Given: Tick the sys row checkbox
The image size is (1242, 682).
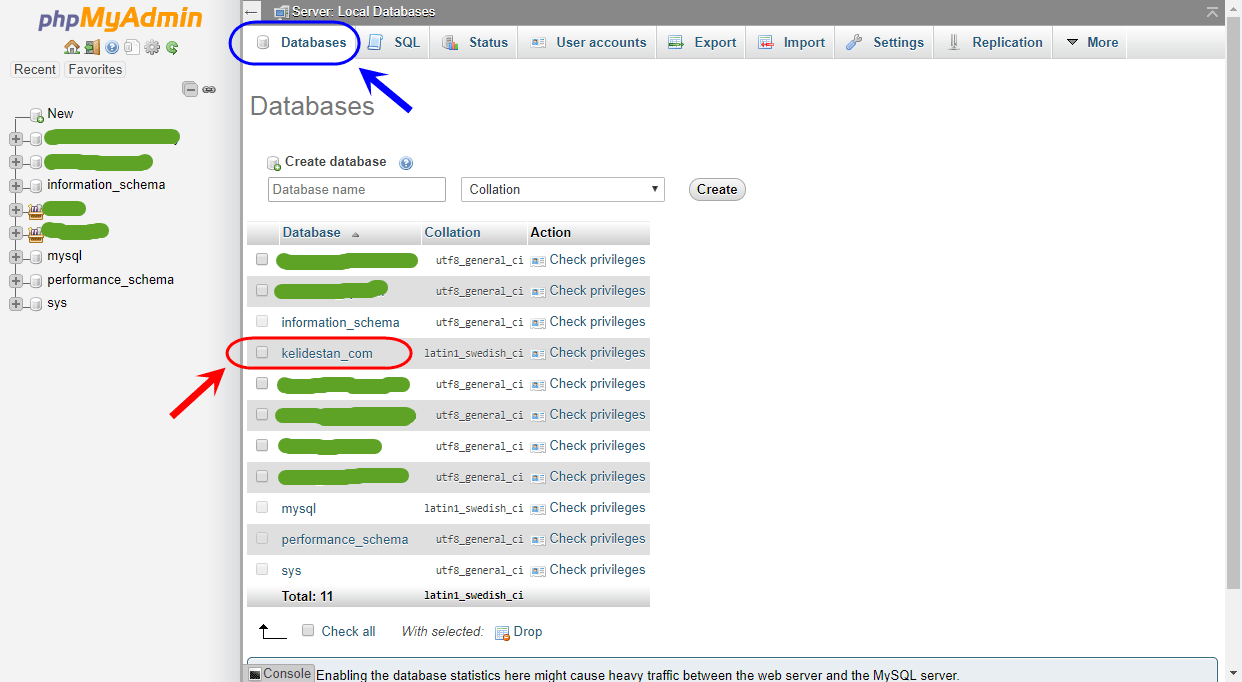Looking at the screenshot, I should coord(262,569).
